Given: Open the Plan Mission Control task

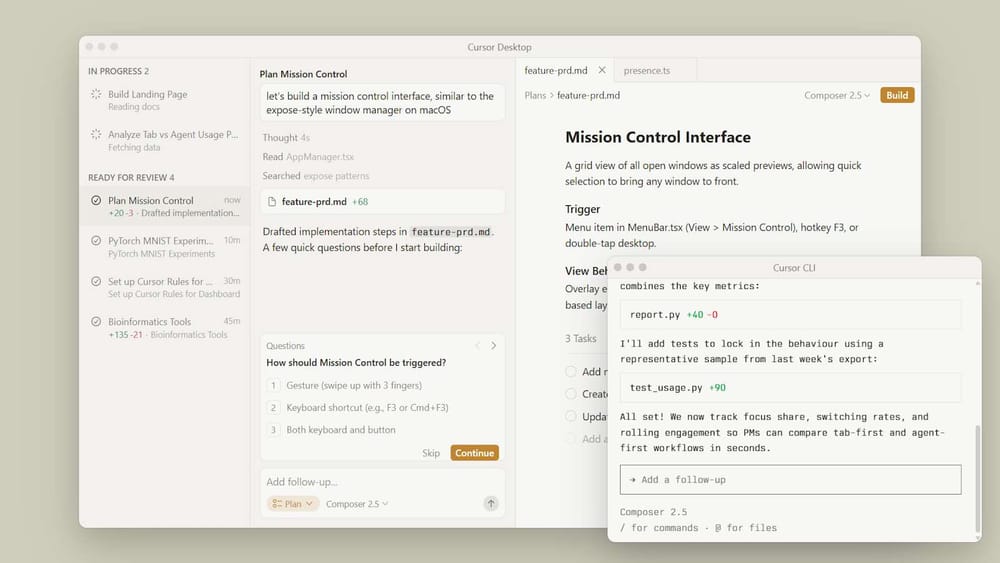Looking at the screenshot, I should click(x=165, y=206).
